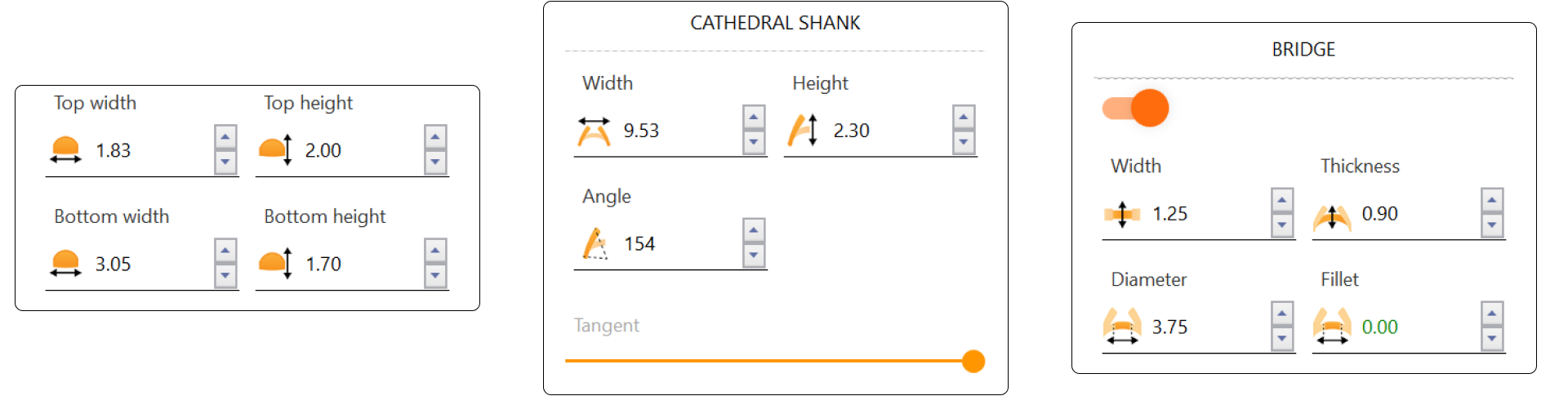The width and height of the screenshot is (1568, 396).
Task: Decrease the Cathedral Shank Height value
Action: [x=964, y=143]
